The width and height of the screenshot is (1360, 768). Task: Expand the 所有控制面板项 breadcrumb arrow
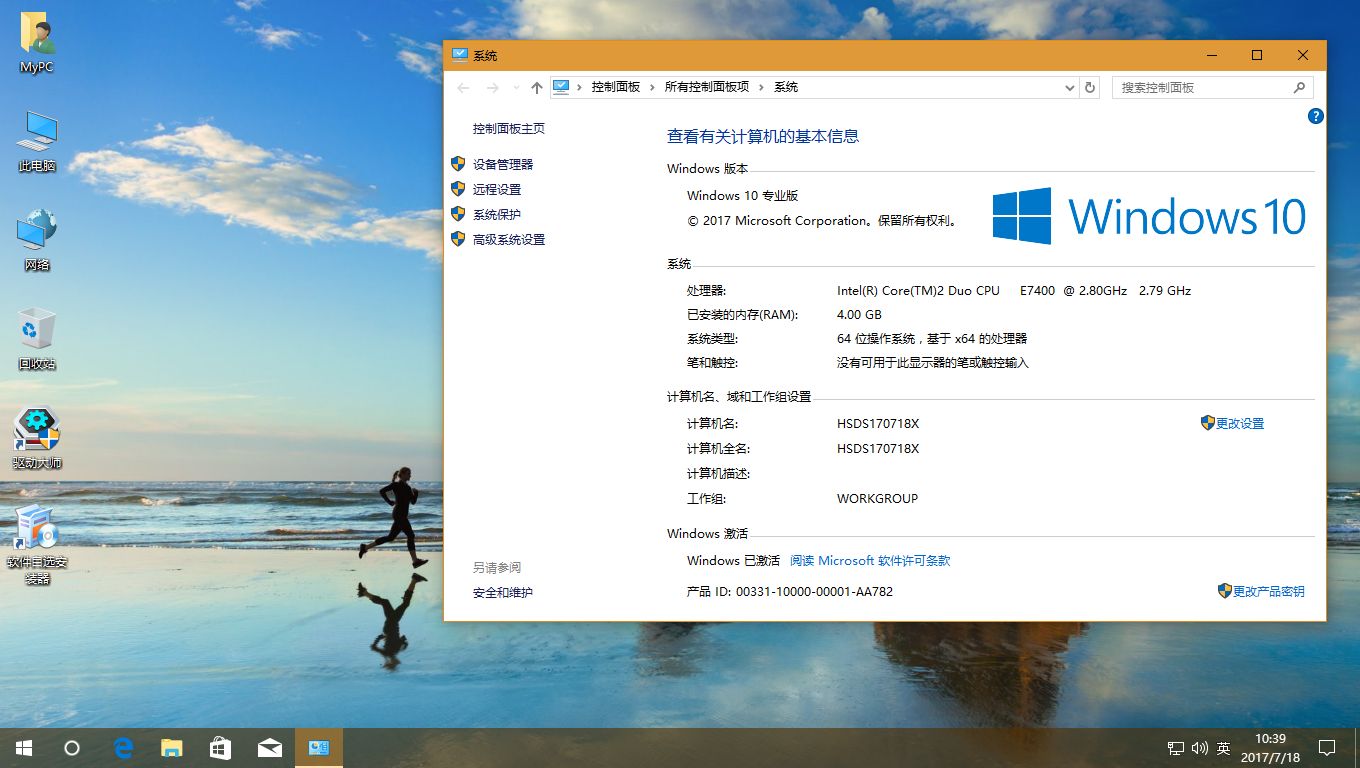[x=759, y=87]
